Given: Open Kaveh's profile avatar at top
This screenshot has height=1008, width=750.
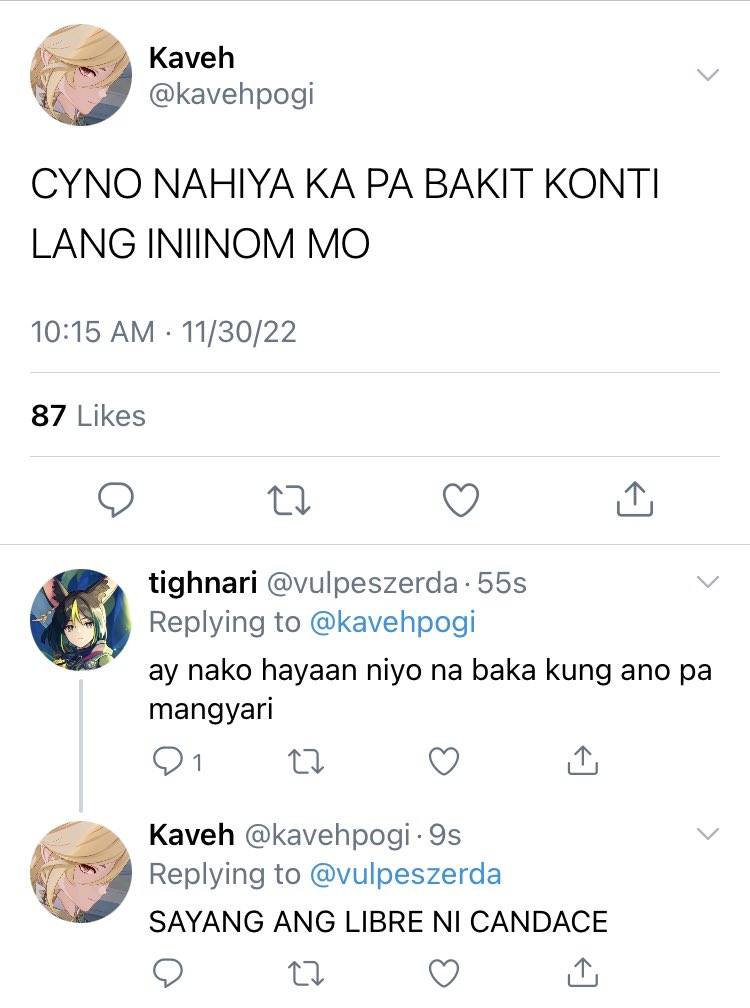Looking at the screenshot, I should [x=81, y=75].
